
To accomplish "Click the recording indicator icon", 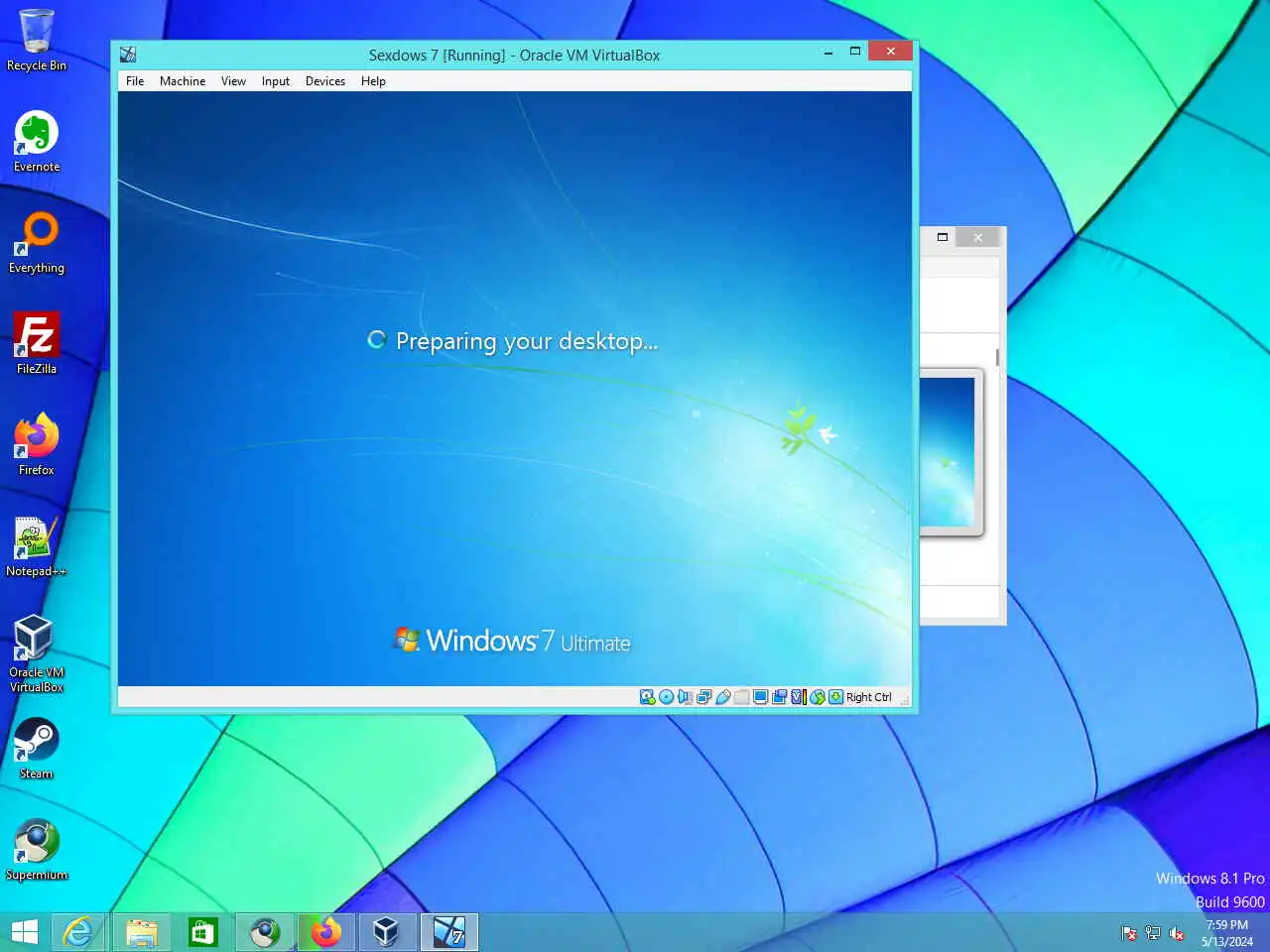I will tap(779, 697).
